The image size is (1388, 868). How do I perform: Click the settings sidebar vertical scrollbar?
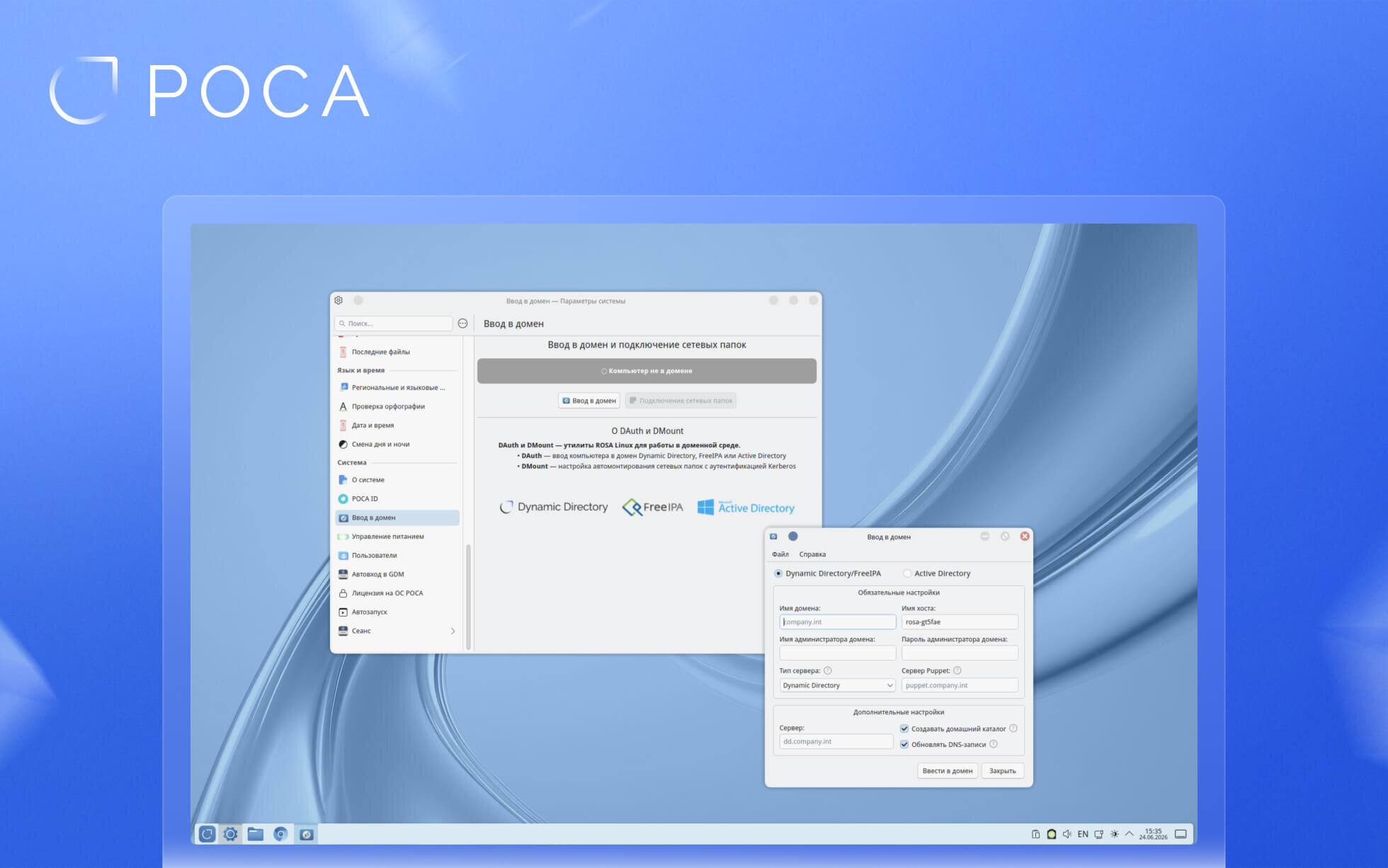tap(468, 596)
